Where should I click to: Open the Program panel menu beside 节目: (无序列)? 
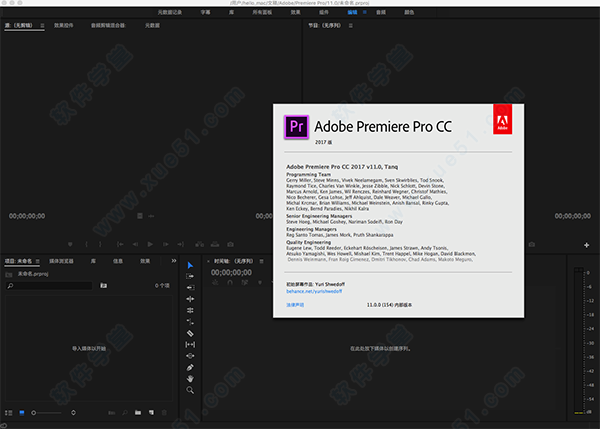pyautogui.click(x=351, y=26)
